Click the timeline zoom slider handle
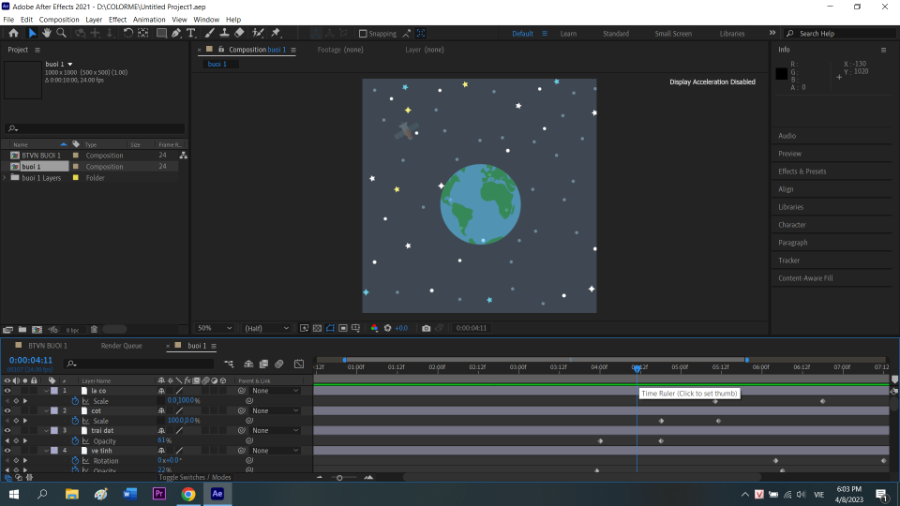900x506 pixels. click(x=339, y=478)
